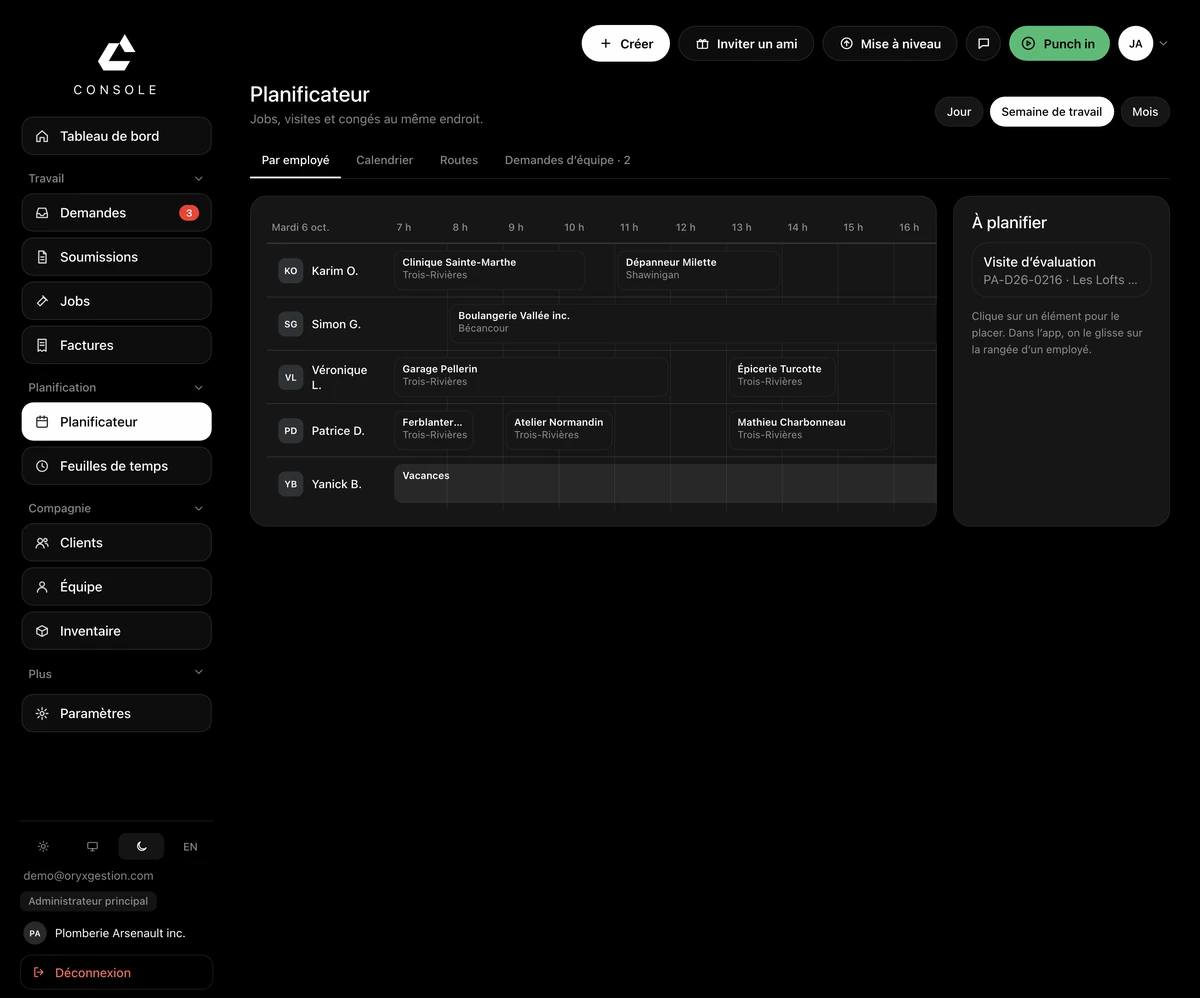Viewport: 1200px width, 998px height.
Task: Click the hammer icon beside Jobs
Action: tap(42, 301)
